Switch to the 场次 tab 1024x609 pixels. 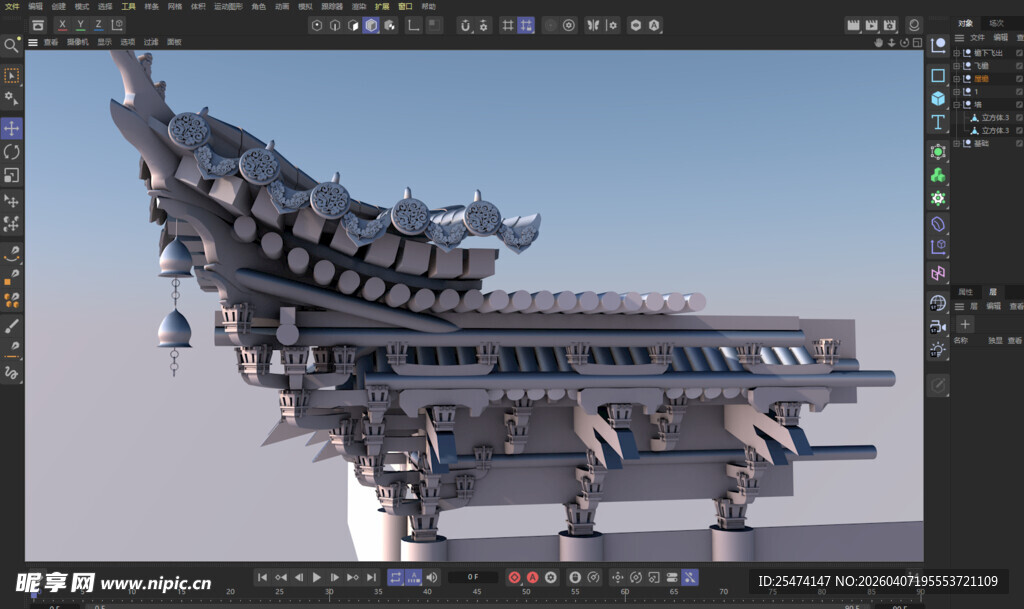click(996, 23)
